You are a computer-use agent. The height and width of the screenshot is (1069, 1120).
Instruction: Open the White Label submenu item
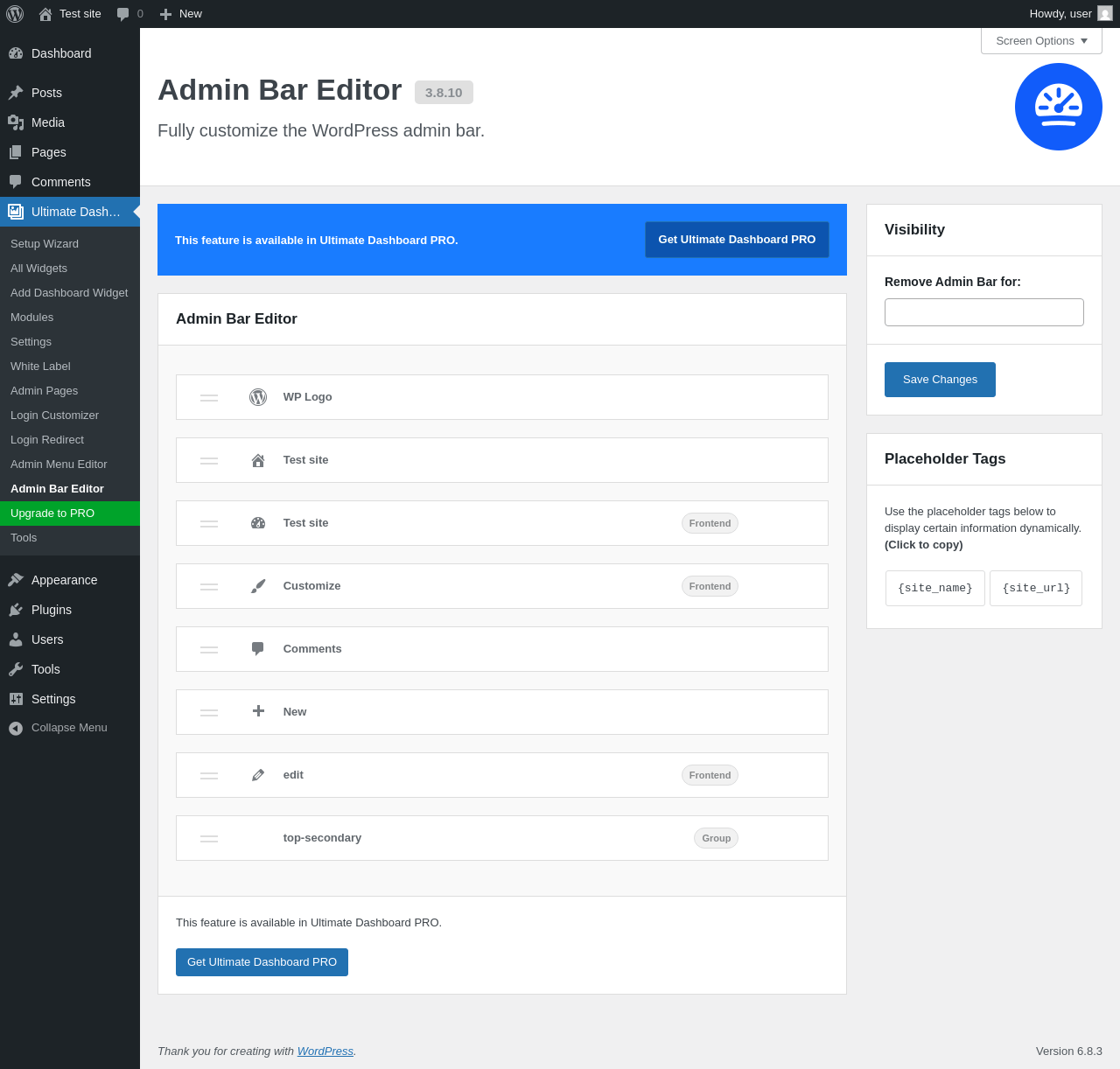(x=70, y=367)
